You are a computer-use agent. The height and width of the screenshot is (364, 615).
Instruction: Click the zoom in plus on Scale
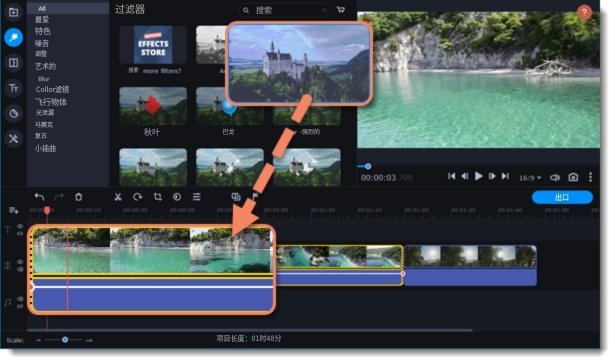(89, 340)
